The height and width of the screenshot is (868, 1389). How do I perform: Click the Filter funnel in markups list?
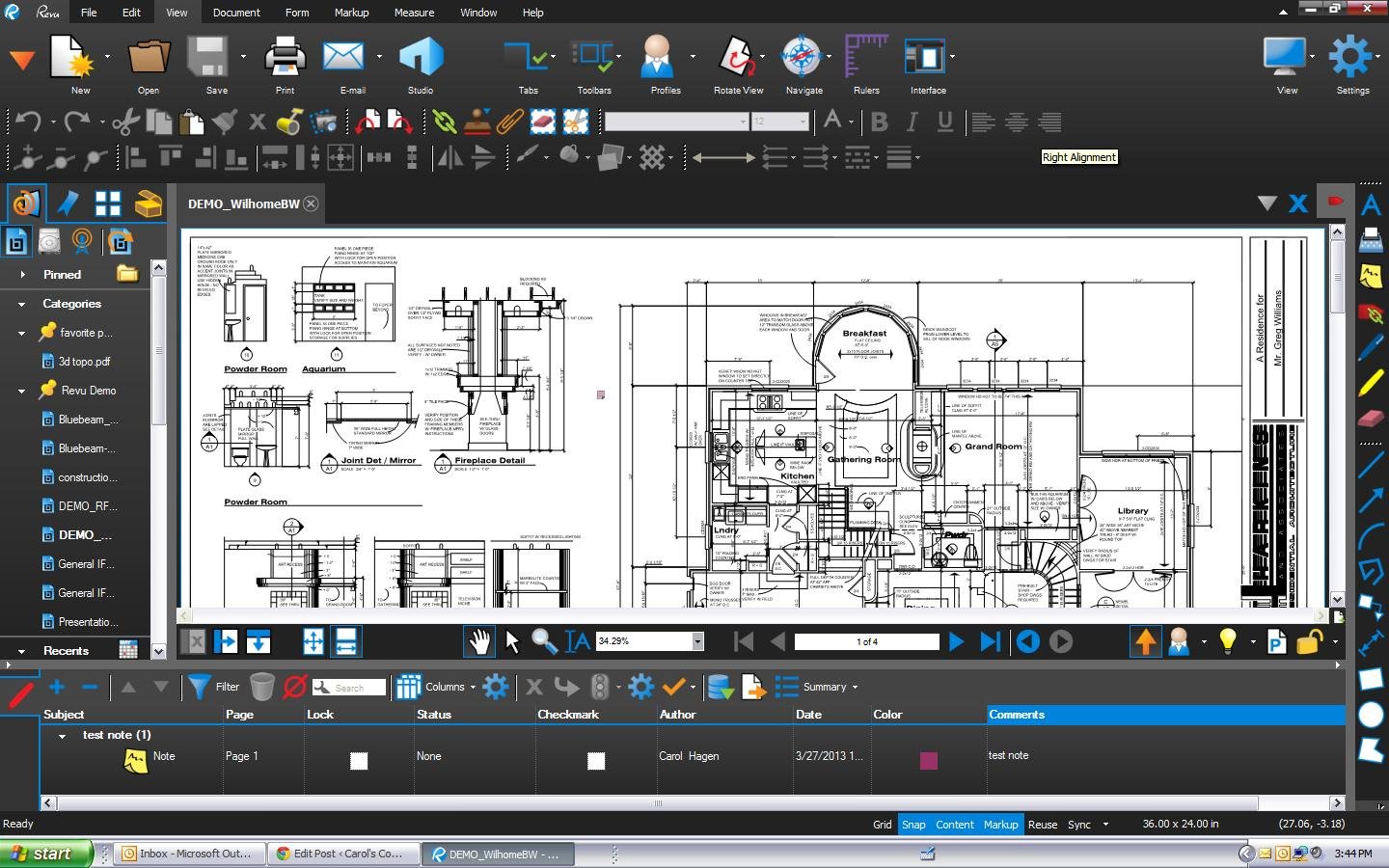click(x=199, y=687)
